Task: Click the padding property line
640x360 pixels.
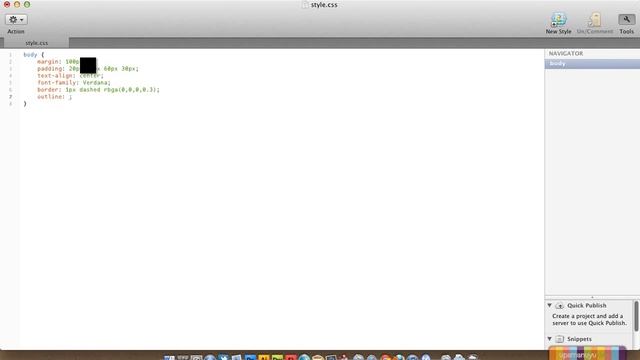Action: (x=88, y=69)
